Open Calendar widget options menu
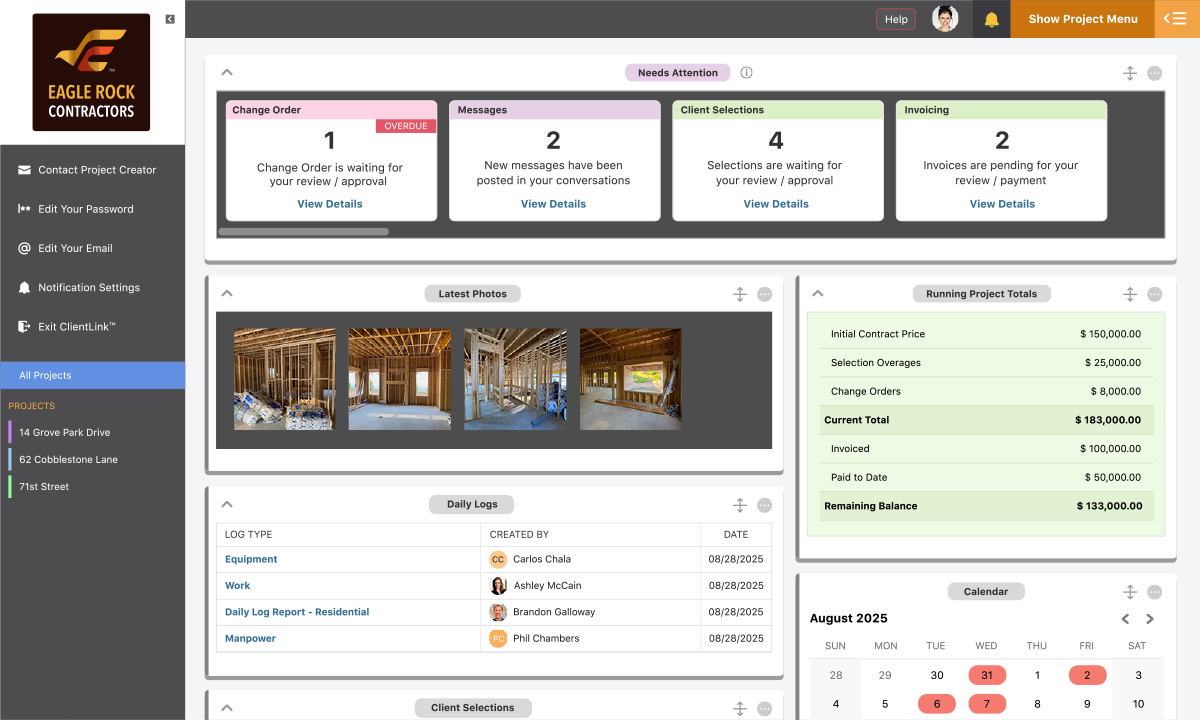Viewport: 1200px width, 720px height. click(1154, 592)
